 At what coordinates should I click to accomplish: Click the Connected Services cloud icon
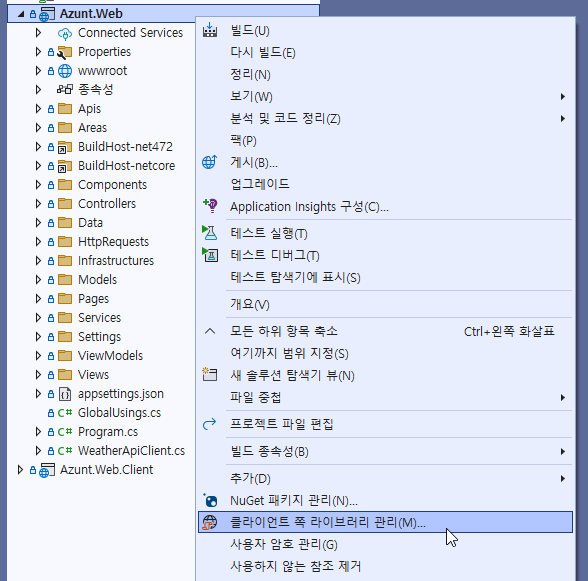point(65,33)
